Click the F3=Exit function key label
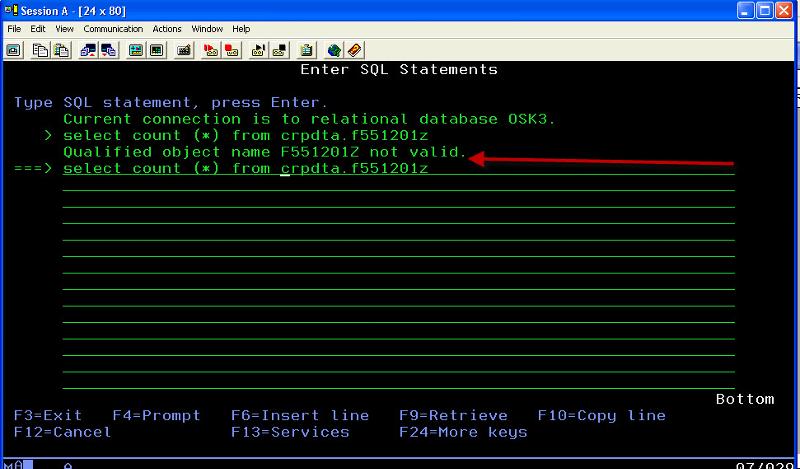The image size is (800, 469). (47, 415)
